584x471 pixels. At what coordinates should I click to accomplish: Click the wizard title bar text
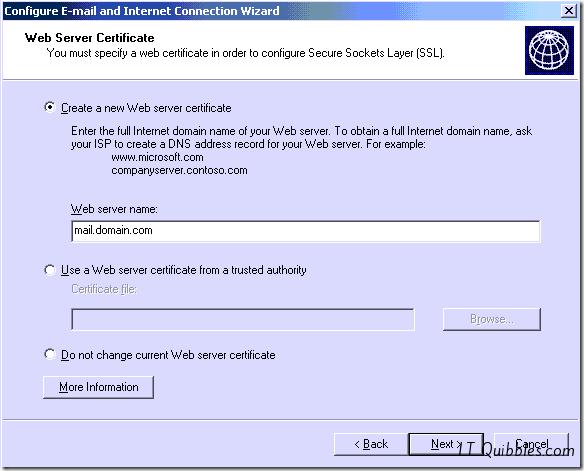(142, 11)
